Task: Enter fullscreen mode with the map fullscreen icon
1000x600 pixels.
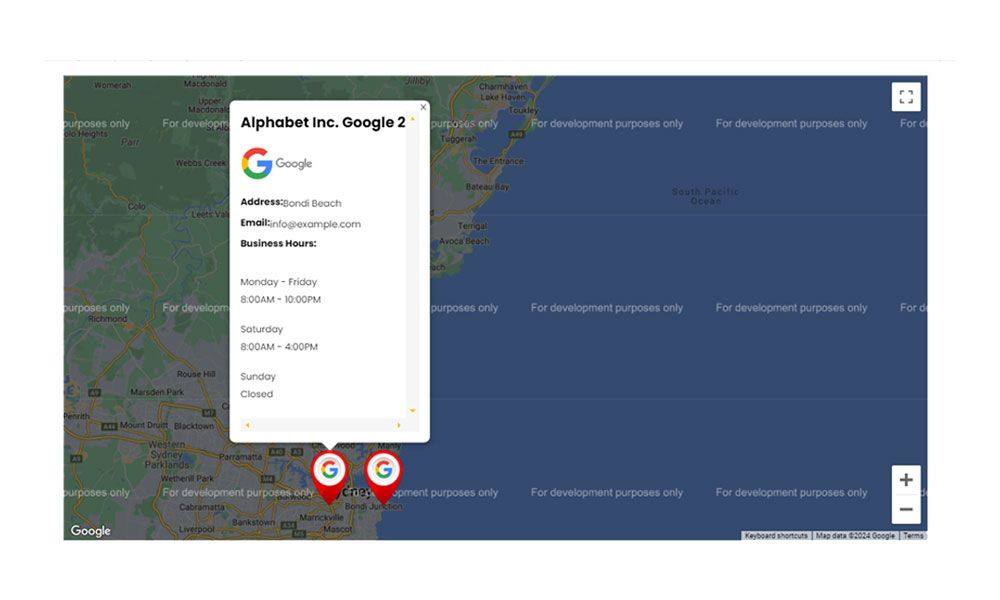Action: point(906,96)
